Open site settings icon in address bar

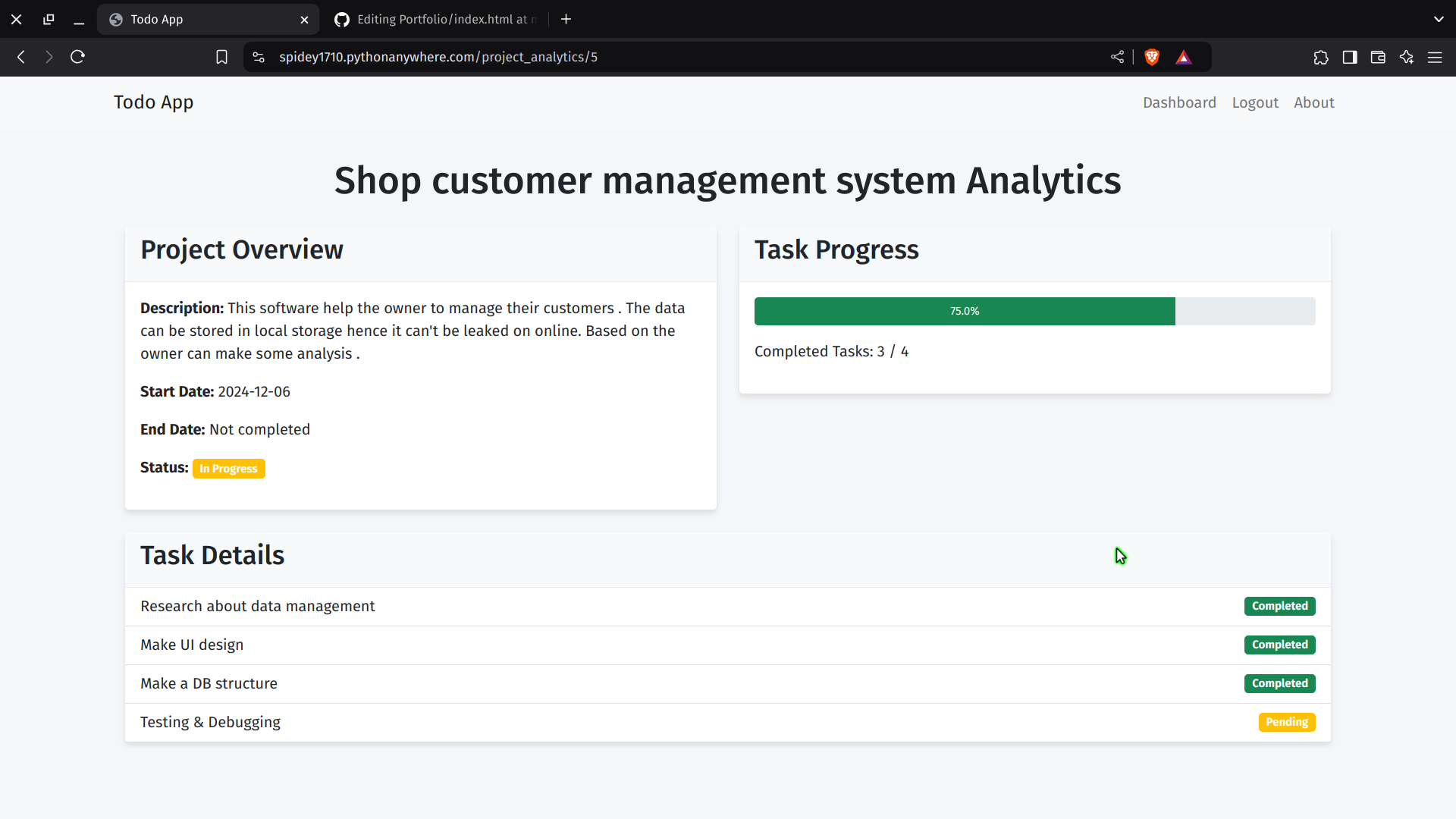(259, 57)
